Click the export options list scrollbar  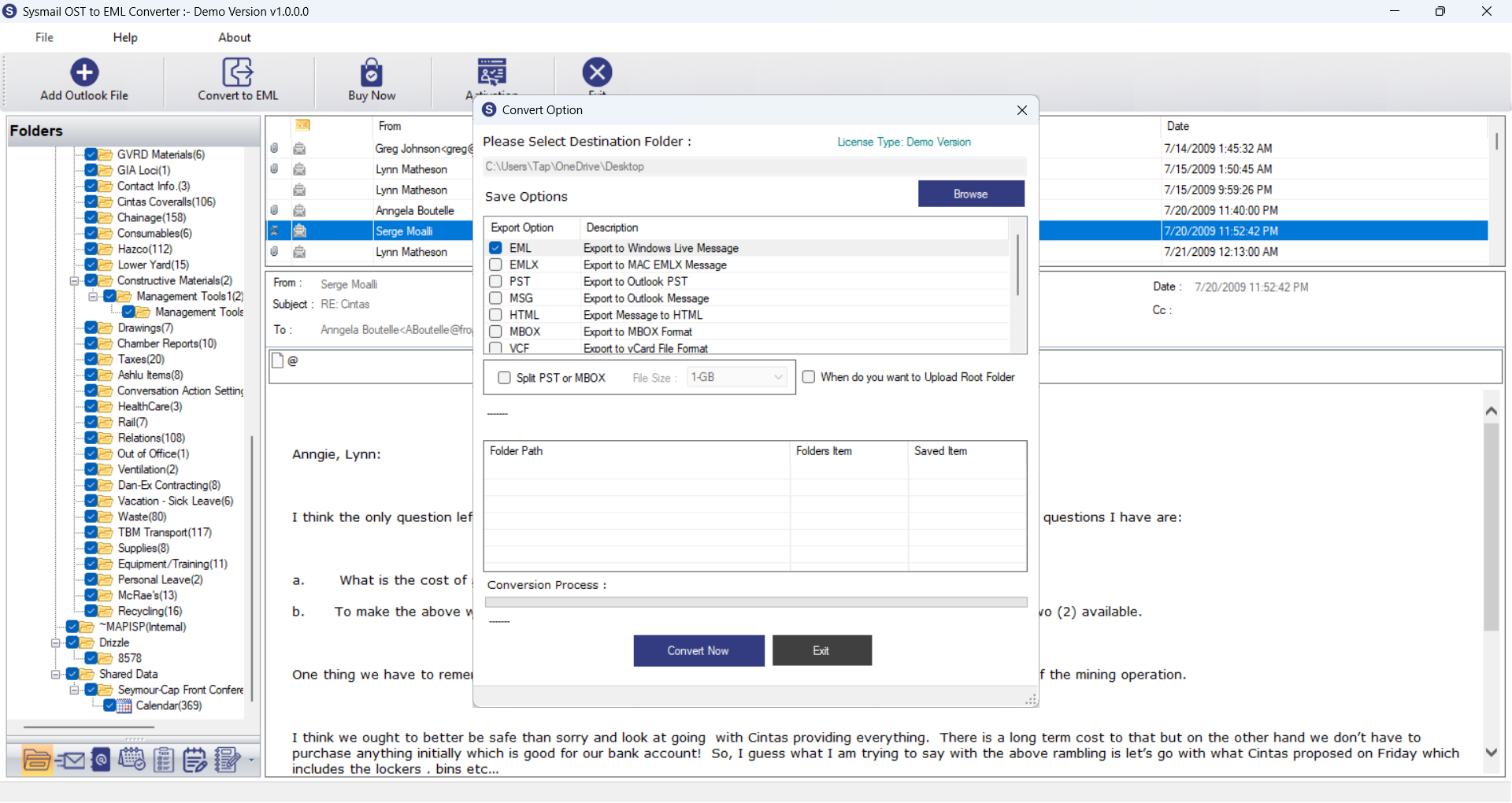[x=1017, y=265]
